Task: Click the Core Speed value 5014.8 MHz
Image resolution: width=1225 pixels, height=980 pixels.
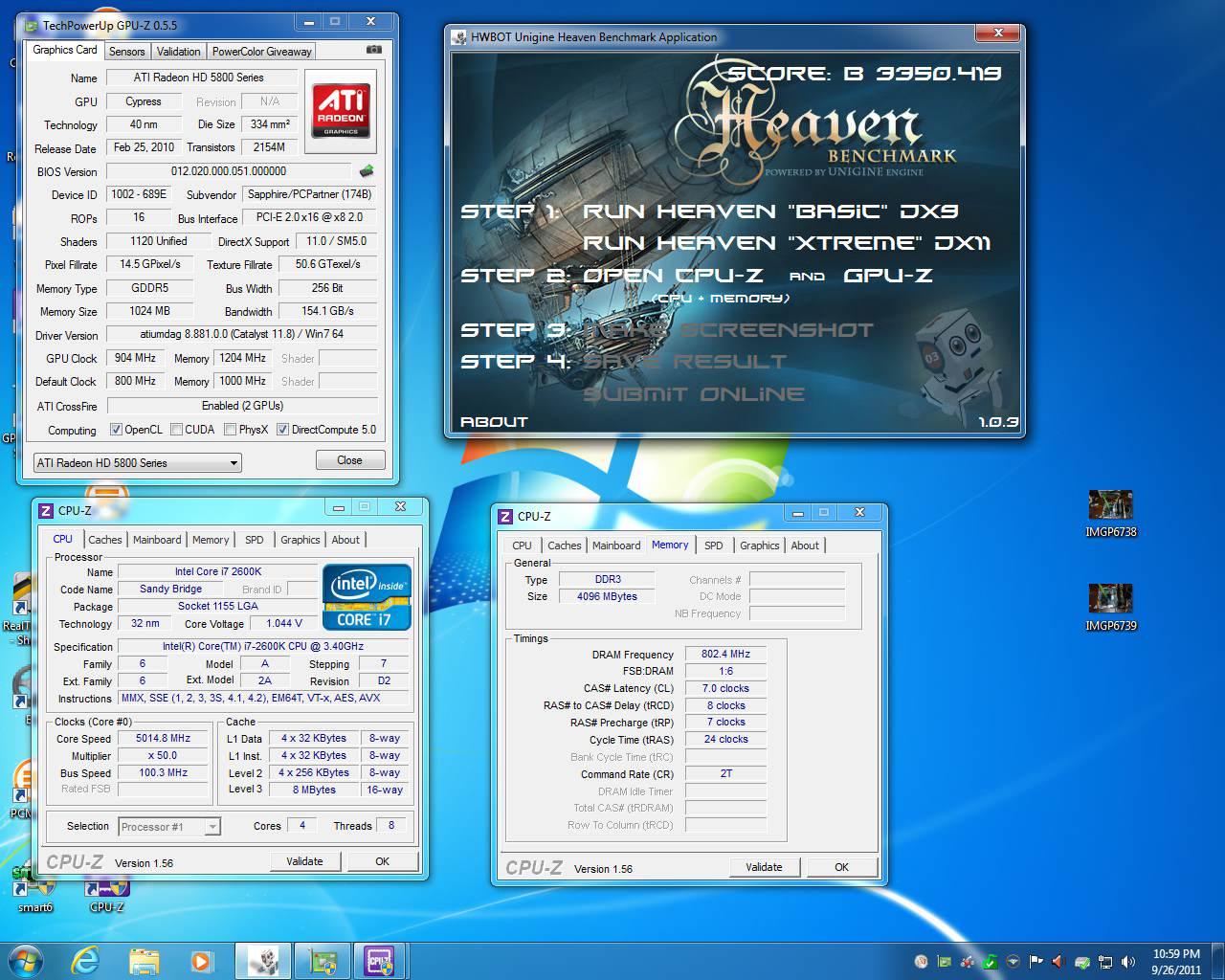Action: click(x=163, y=739)
